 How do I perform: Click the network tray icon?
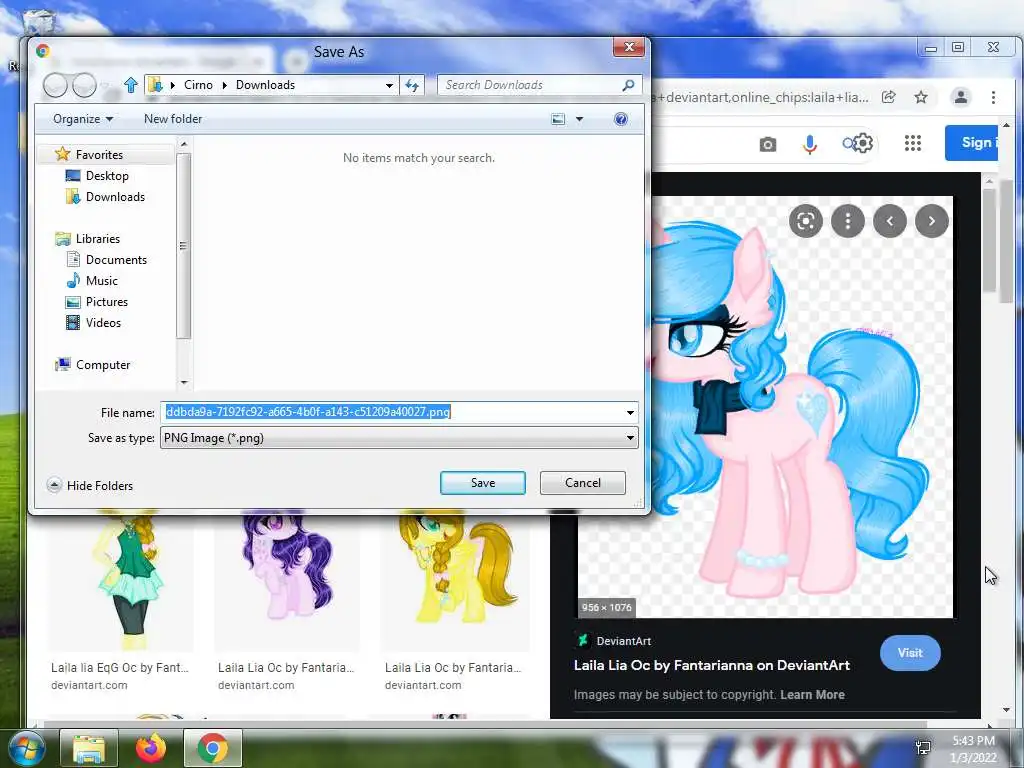tap(923, 748)
